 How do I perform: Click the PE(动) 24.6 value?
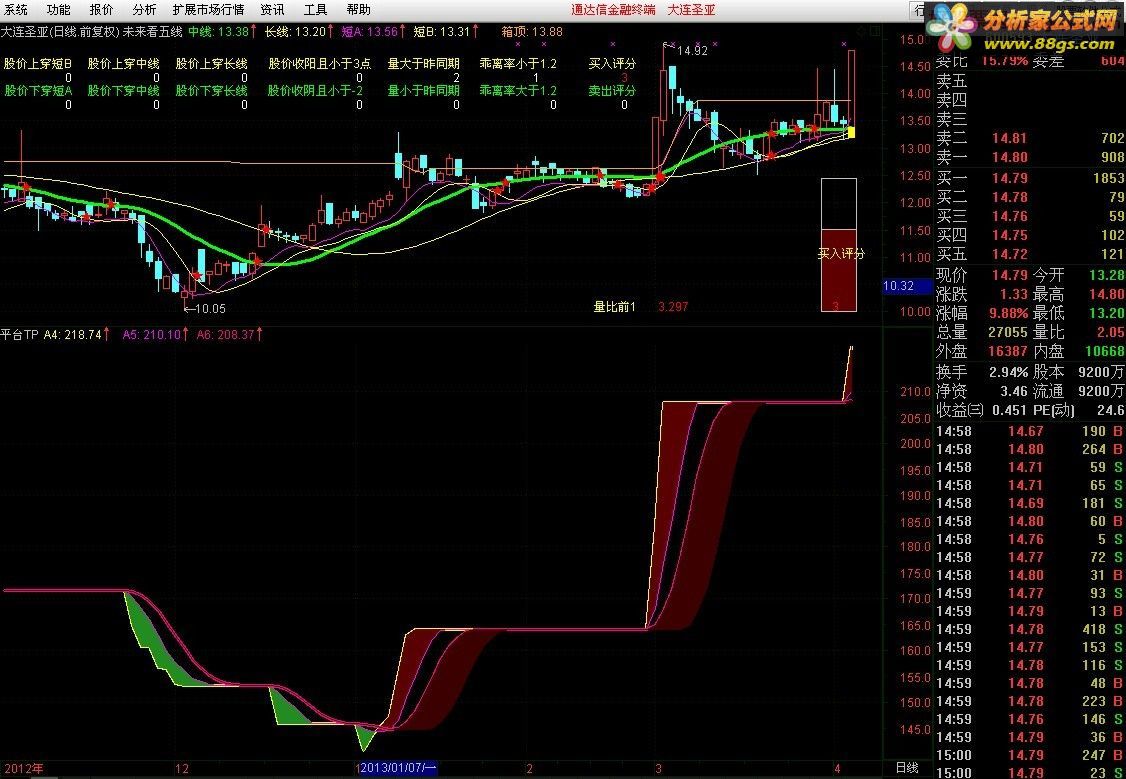[x=1110, y=411]
